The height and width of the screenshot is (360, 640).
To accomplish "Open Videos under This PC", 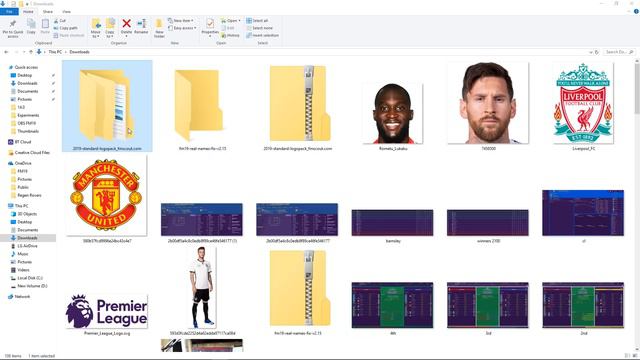I will point(20,270).
